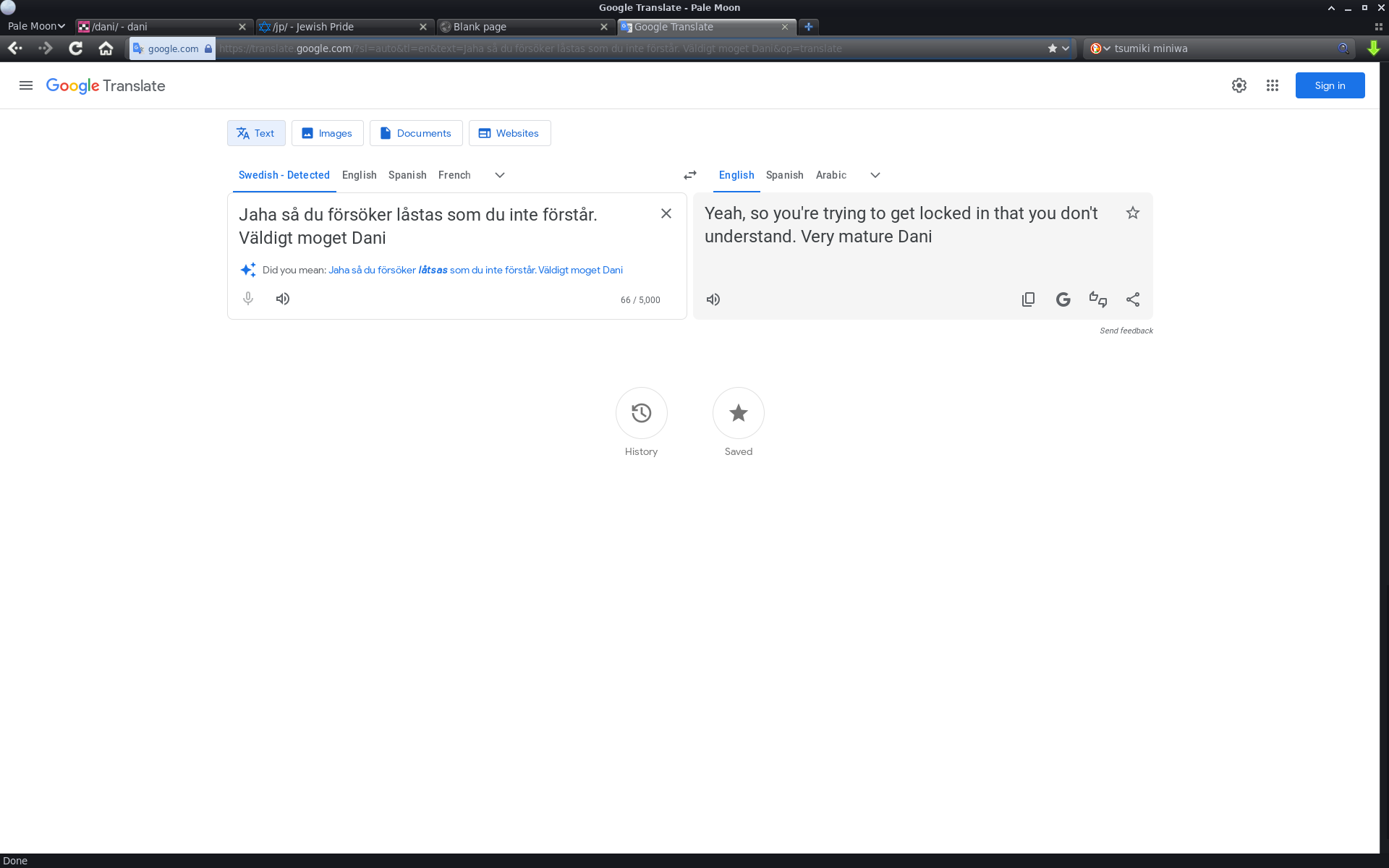Listen to the source text audio

[x=283, y=299]
